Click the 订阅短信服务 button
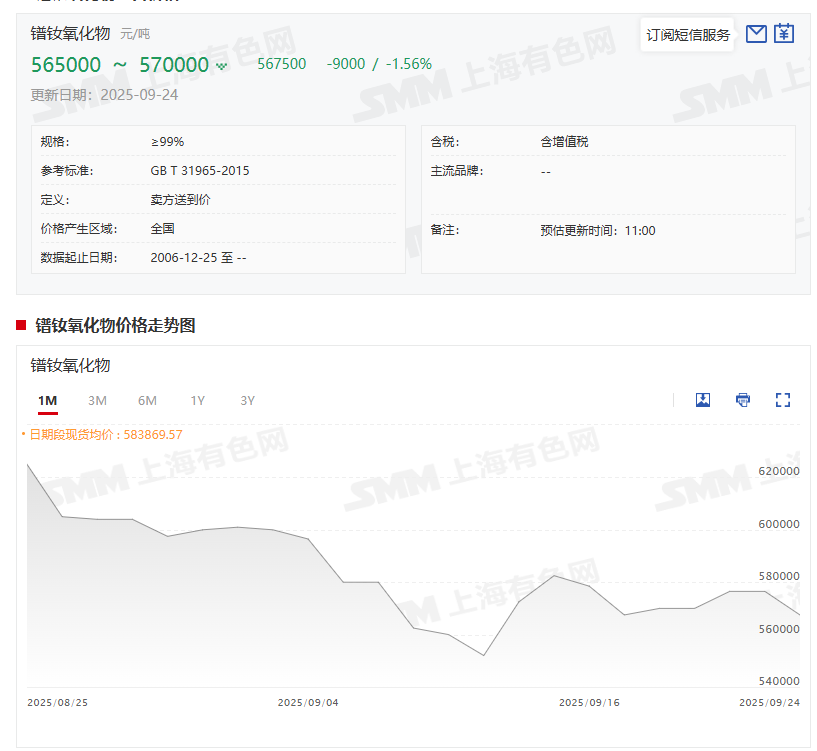The width and height of the screenshot is (817, 751). click(x=688, y=35)
